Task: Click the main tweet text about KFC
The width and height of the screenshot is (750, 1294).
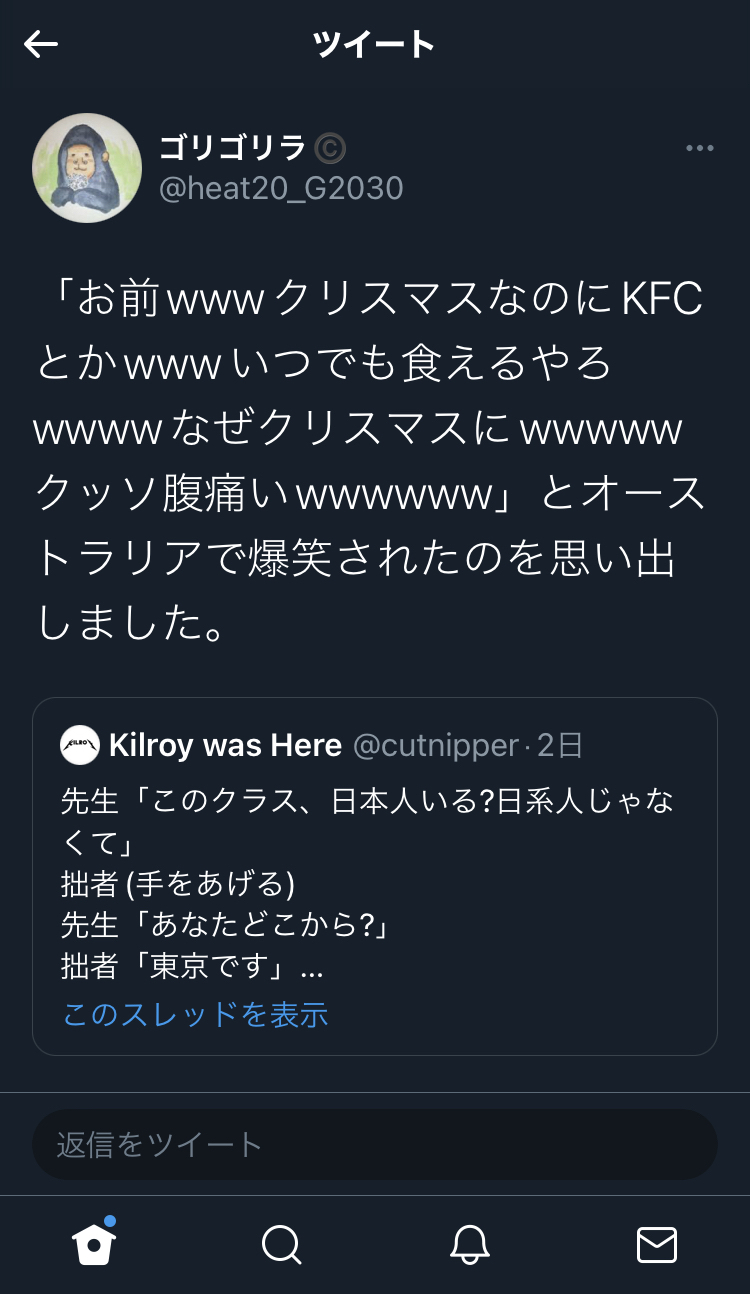Action: [370, 460]
